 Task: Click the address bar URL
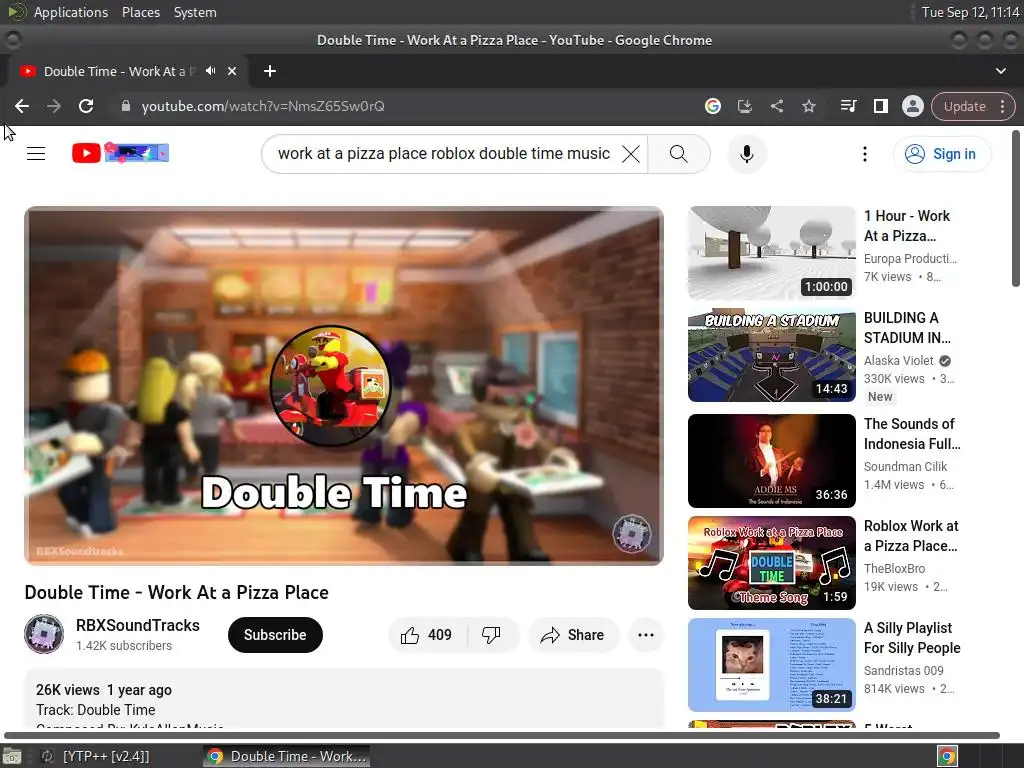pos(263,106)
